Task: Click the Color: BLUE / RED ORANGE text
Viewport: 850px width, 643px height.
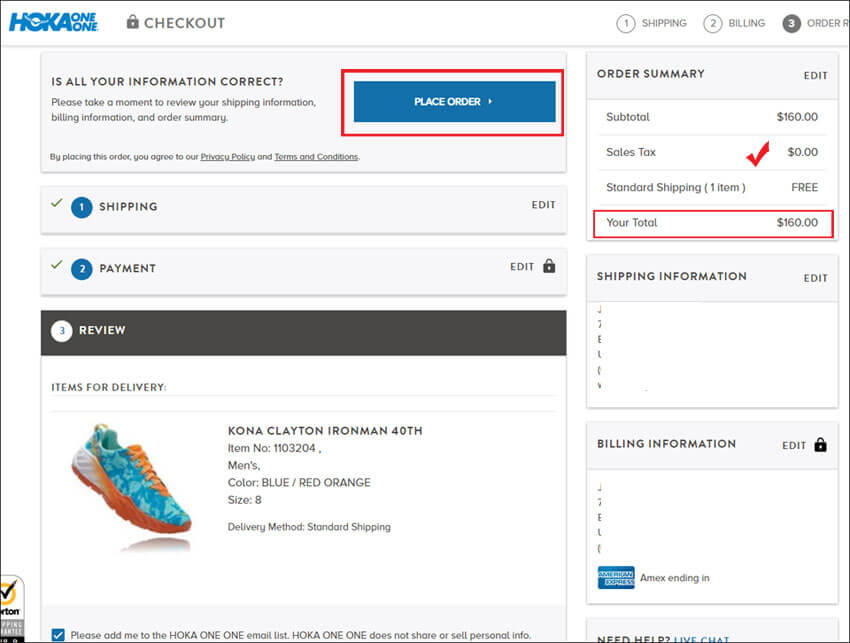Action: coord(299,483)
